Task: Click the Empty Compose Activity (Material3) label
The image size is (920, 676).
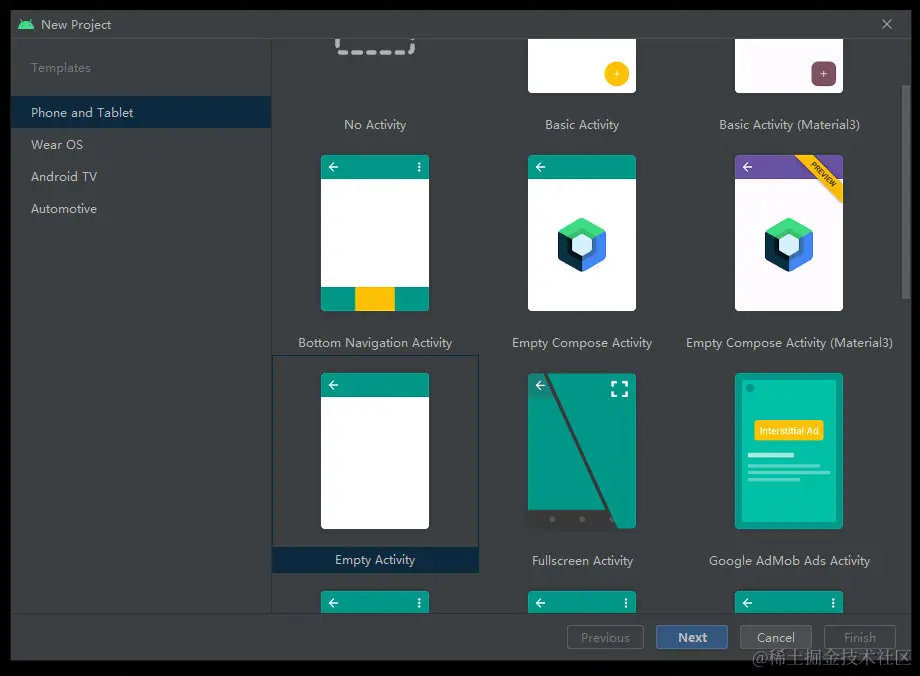Action: [789, 343]
